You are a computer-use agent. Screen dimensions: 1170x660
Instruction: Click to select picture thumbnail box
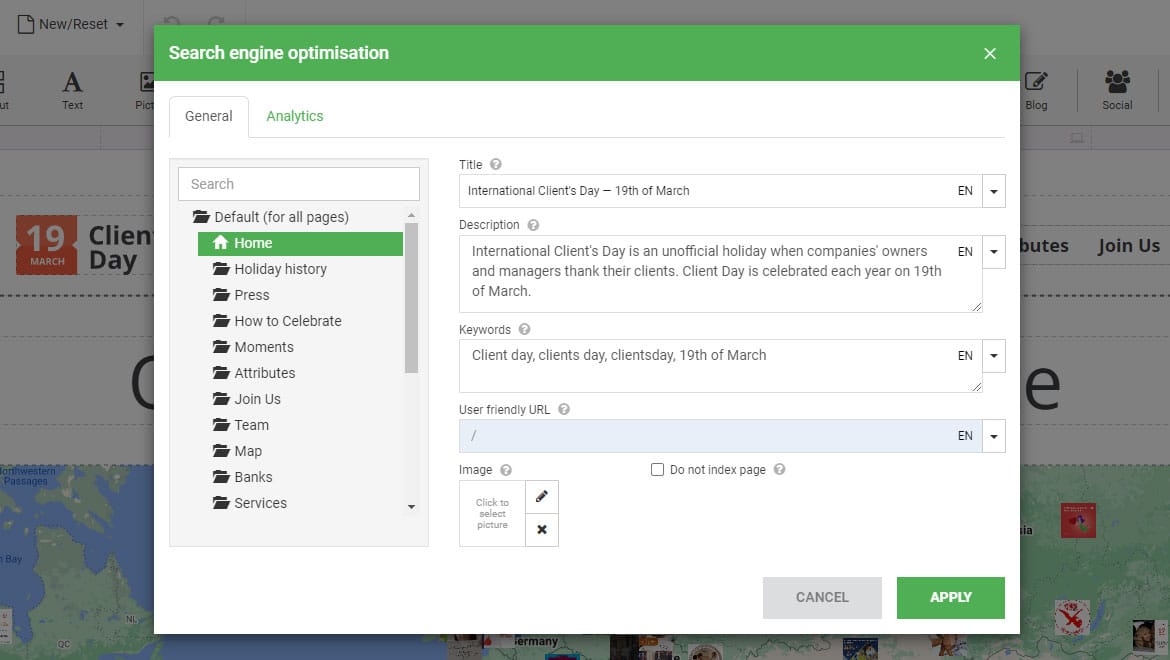492,514
